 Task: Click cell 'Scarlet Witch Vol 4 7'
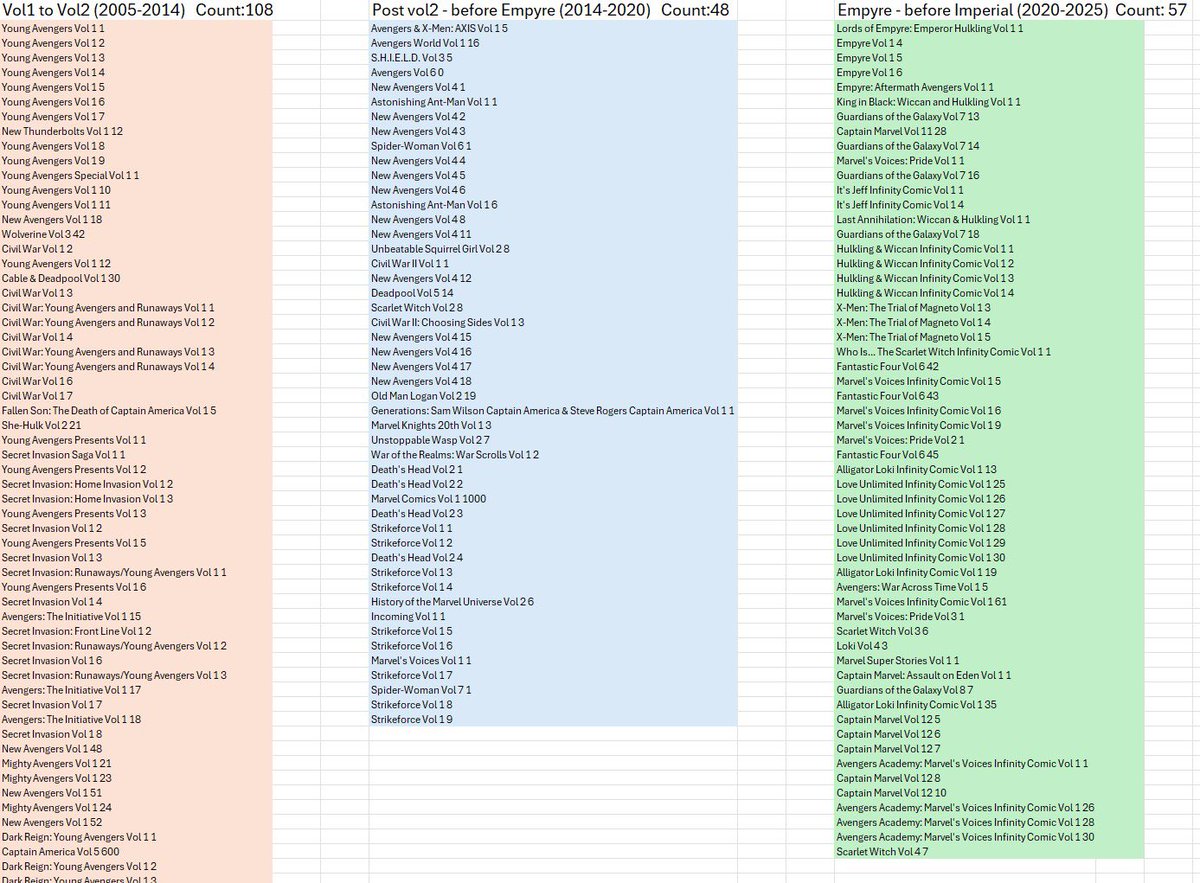[x=990, y=851]
